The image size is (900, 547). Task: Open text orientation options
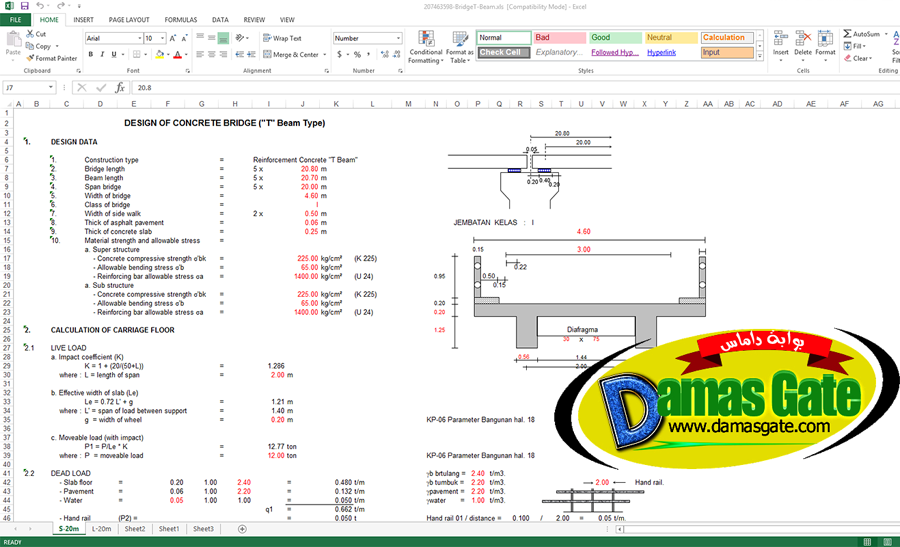[243, 38]
